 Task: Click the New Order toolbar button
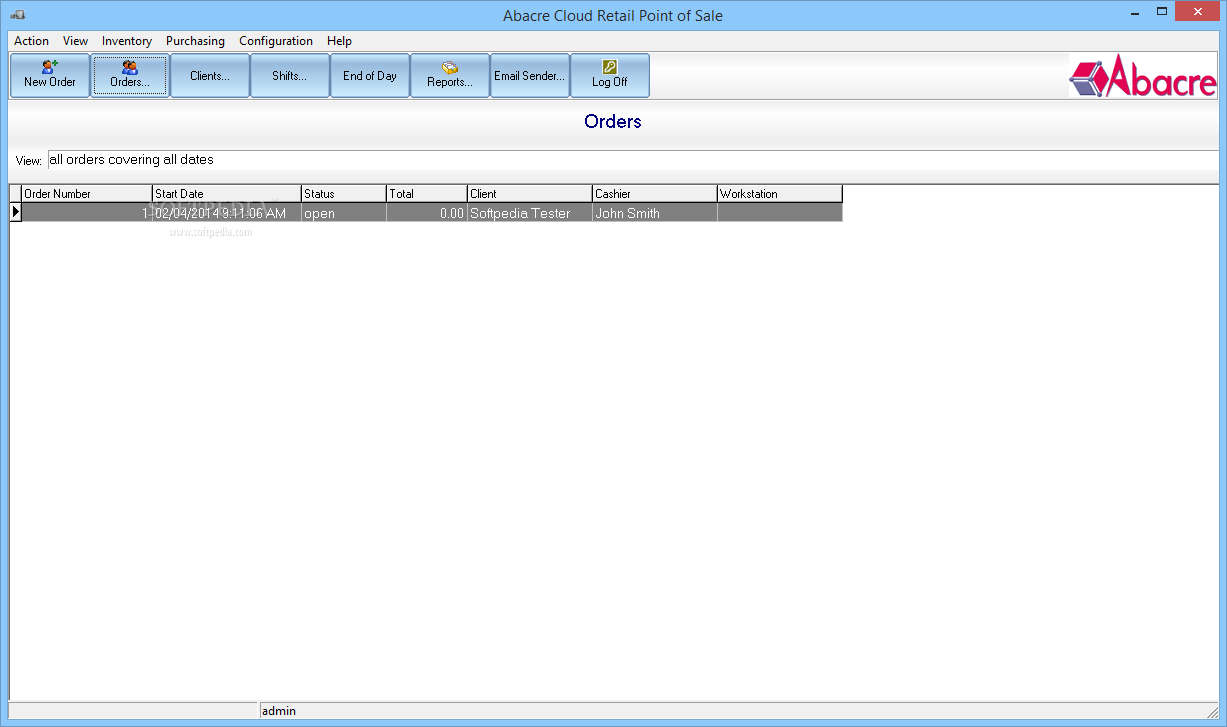click(50, 75)
